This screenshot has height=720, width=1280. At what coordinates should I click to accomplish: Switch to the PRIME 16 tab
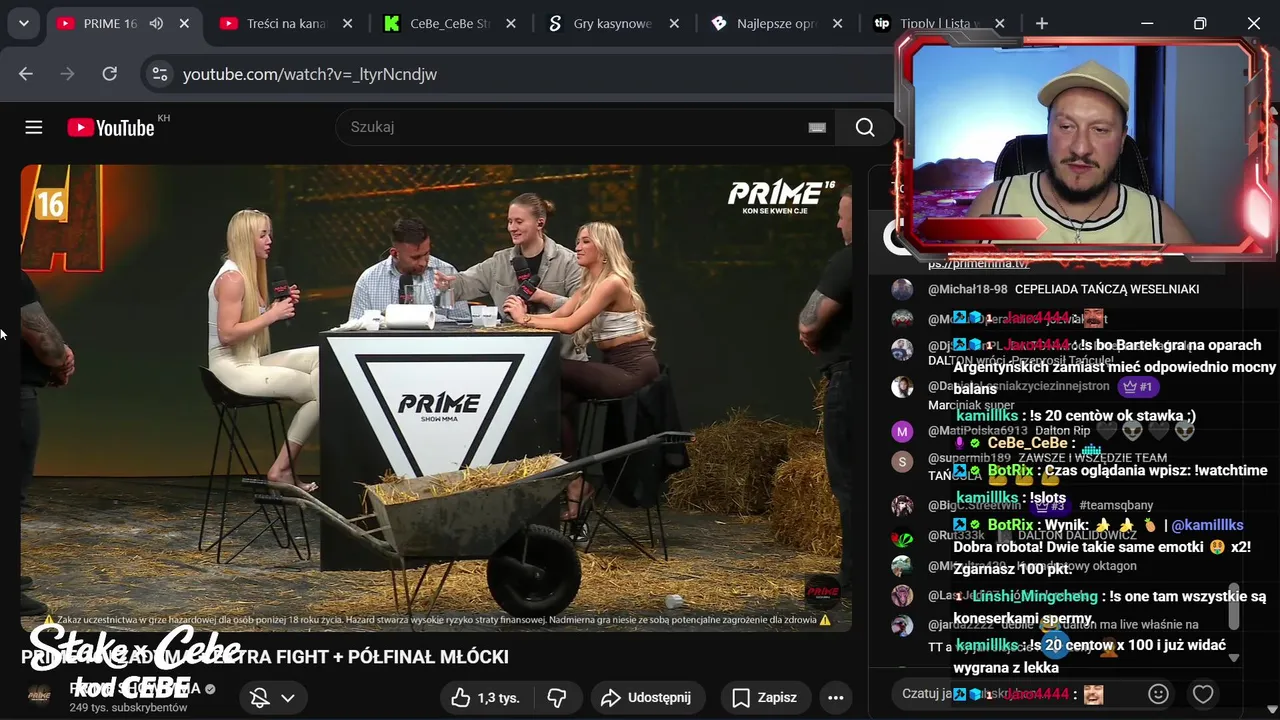[x=109, y=23]
